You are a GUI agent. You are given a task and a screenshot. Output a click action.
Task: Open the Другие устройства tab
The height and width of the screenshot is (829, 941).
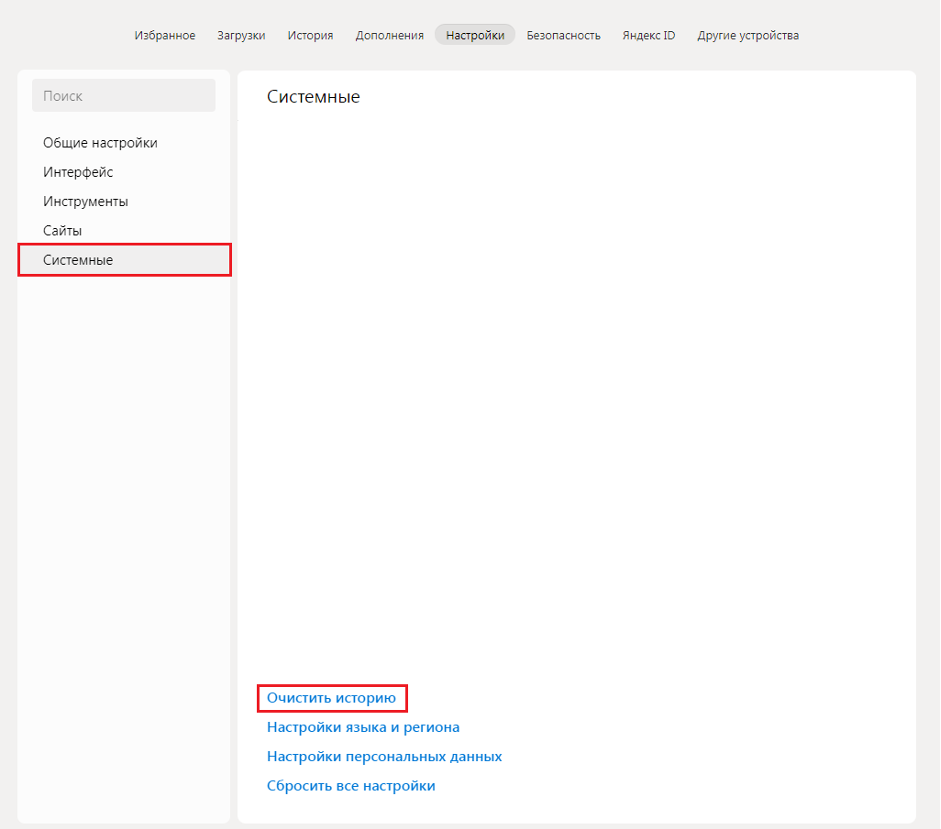(x=747, y=35)
